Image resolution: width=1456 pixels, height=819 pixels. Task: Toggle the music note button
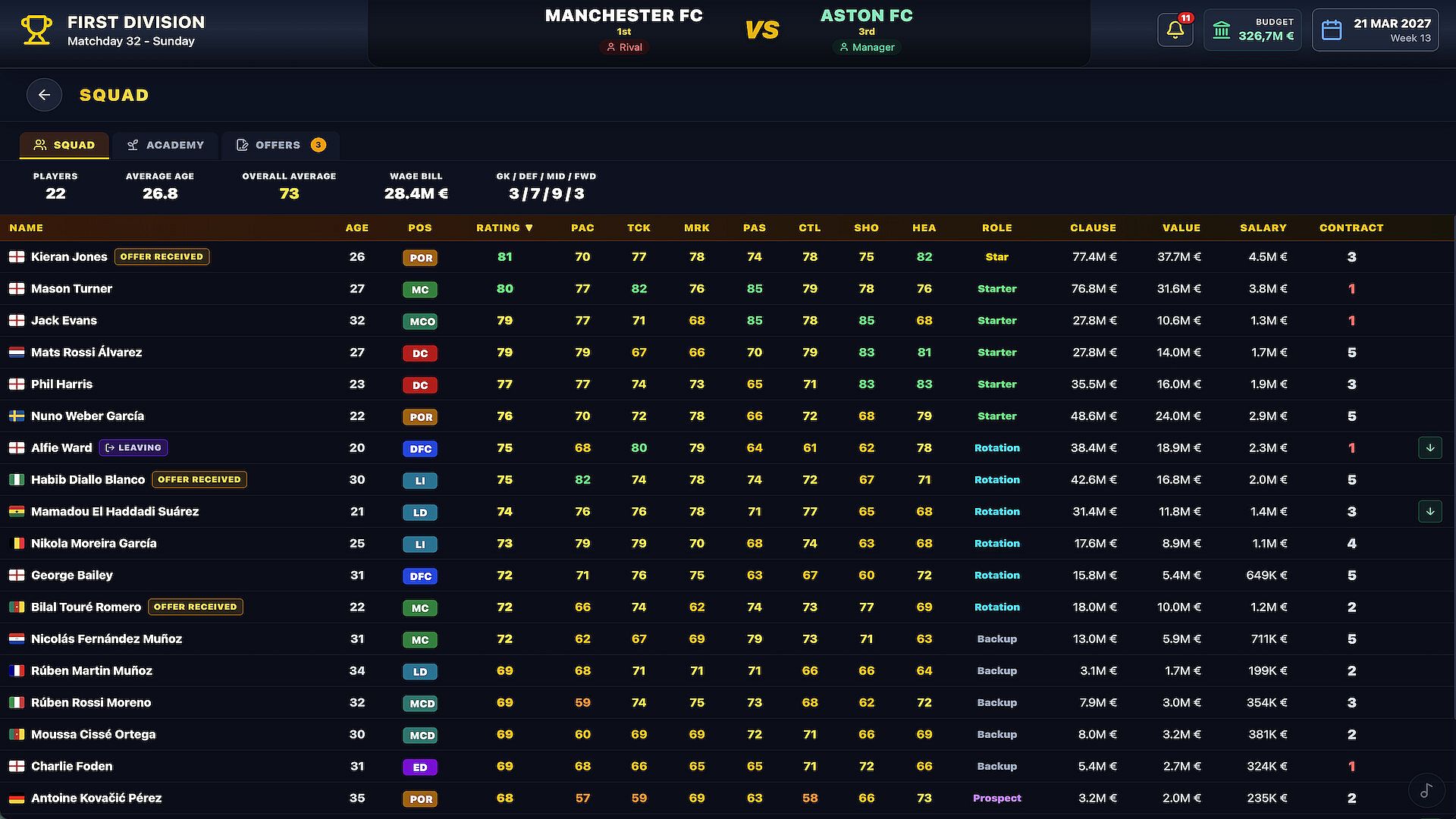(1426, 790)
